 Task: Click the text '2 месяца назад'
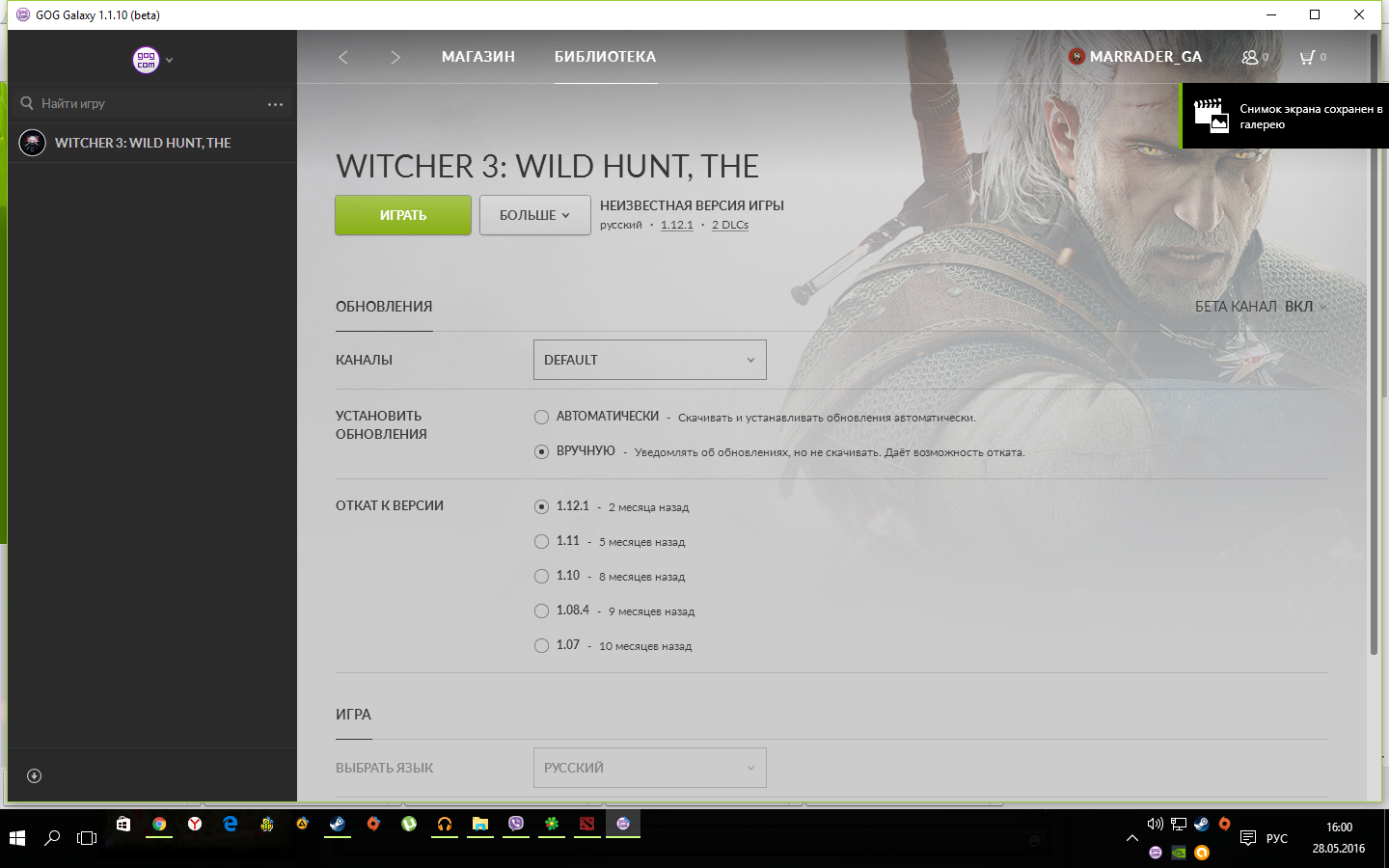(x=648, y=507)
